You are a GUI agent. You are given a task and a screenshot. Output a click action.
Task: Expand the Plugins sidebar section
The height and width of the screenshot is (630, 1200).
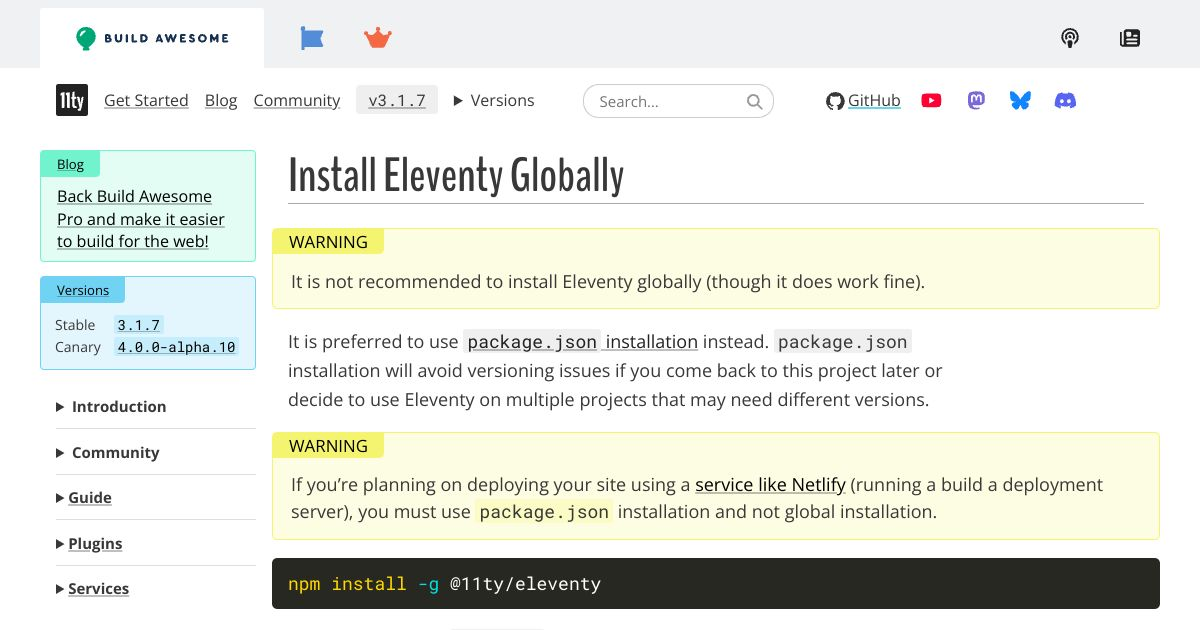click(x=89, y=543)
